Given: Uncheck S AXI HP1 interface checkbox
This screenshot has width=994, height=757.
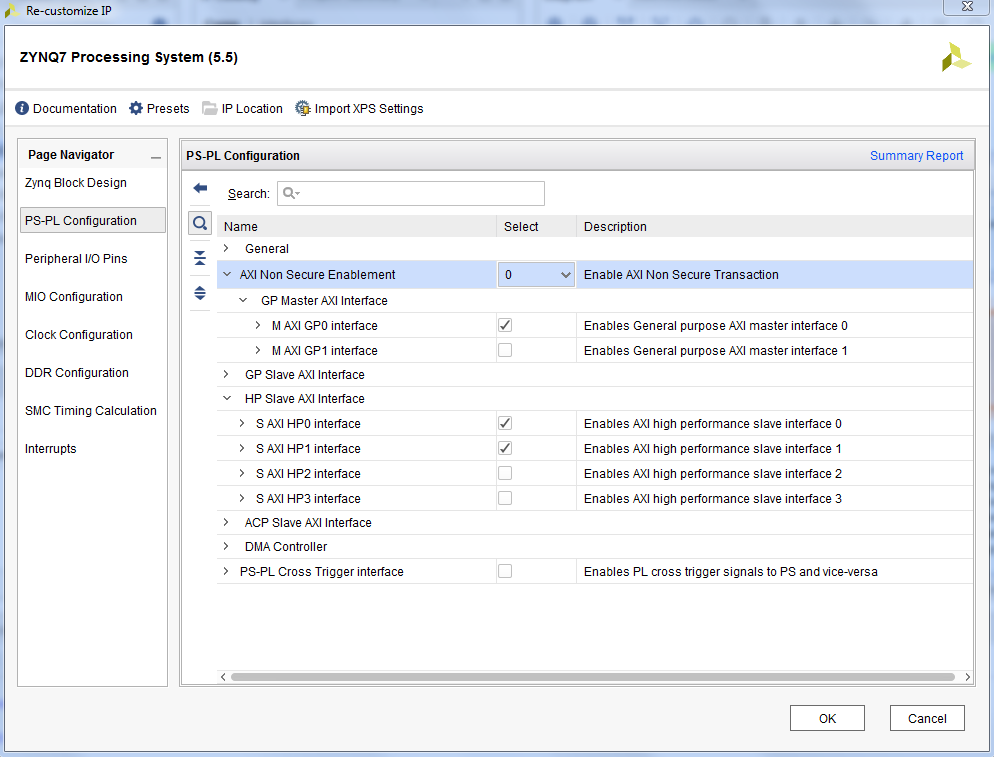Looking at the screenshot, I should point(505,448).
